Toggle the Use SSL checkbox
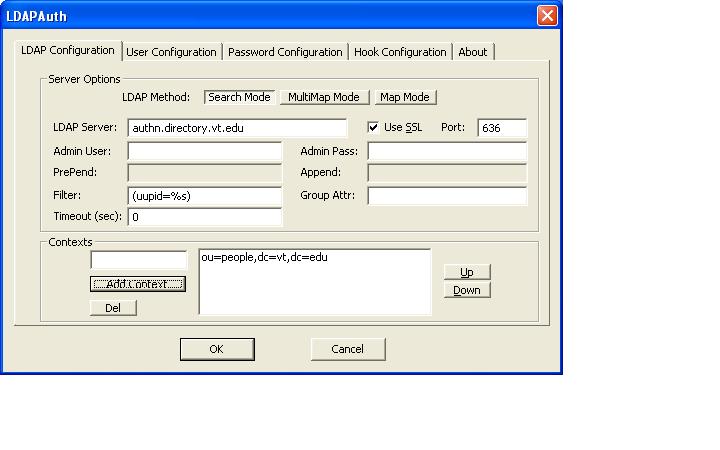Image resolution: width=720 pixels, height=450 pixels. pos(373,127)
